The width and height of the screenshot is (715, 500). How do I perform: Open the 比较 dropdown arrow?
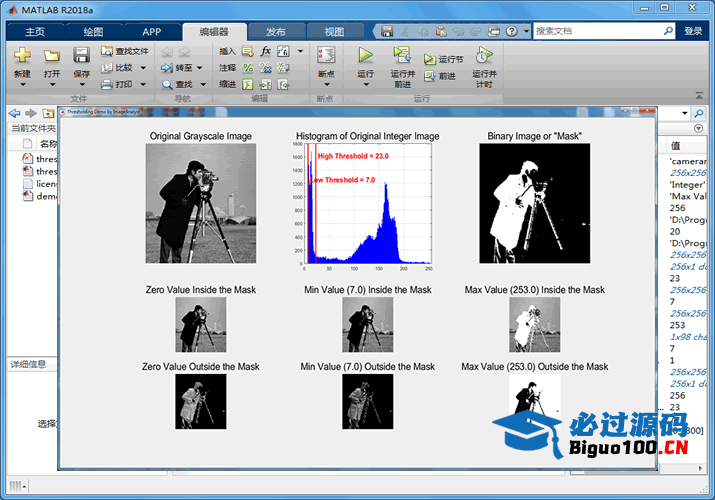143,68
